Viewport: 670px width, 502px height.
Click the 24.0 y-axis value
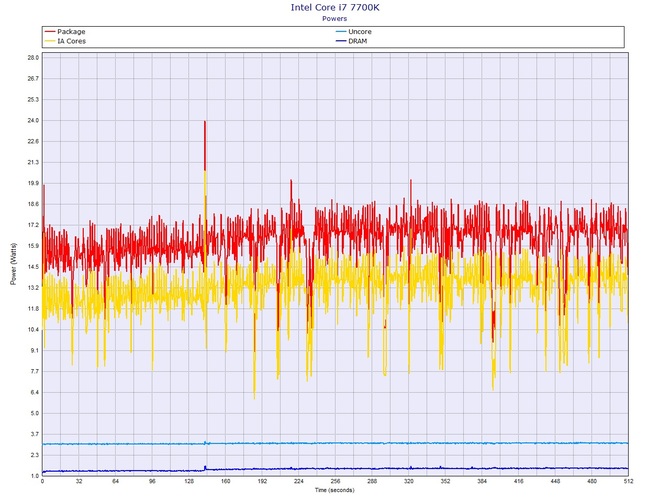[x=33, y=120]
